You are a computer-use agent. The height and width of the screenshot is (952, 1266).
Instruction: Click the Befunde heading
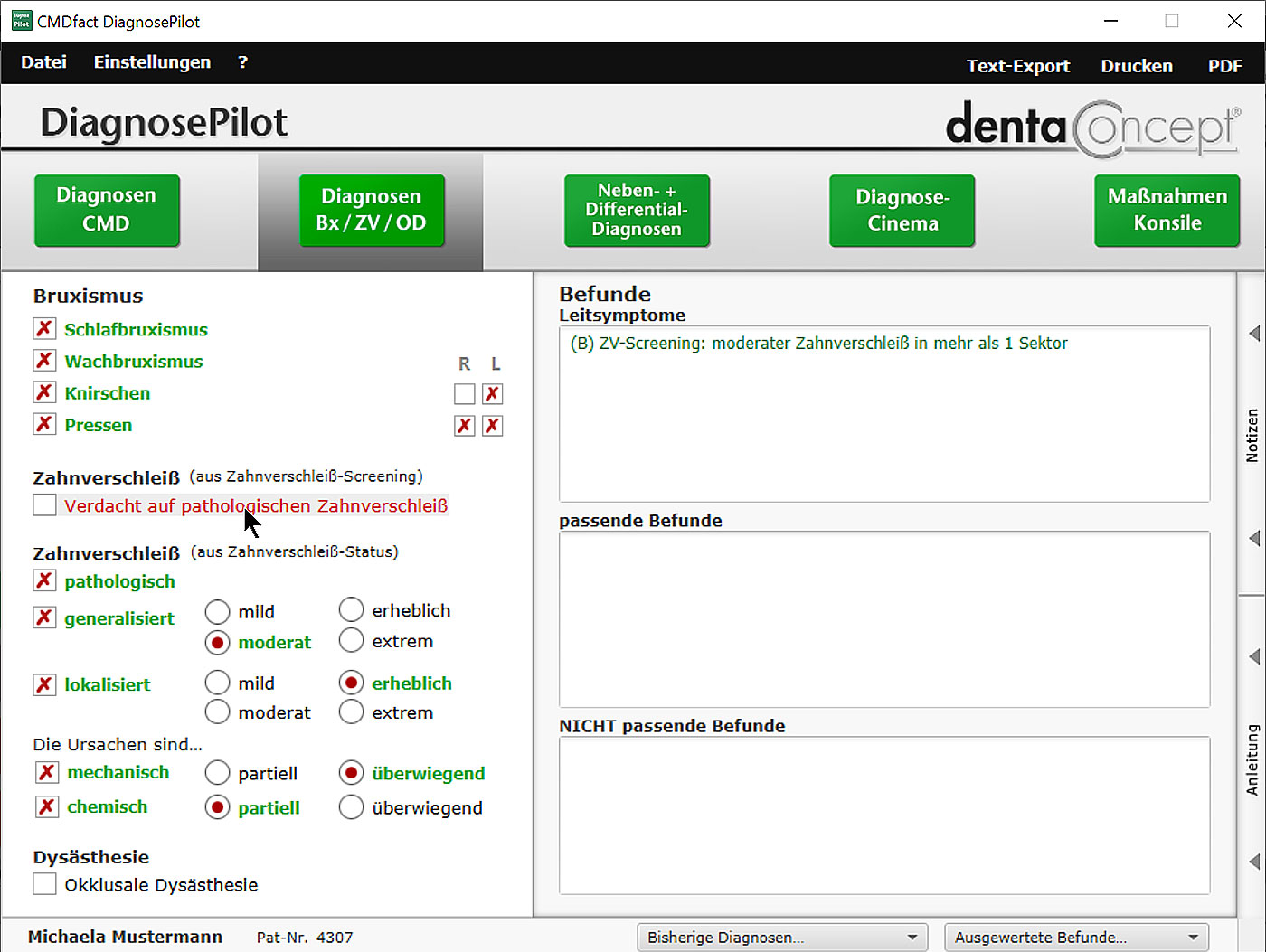coord(605,295)
